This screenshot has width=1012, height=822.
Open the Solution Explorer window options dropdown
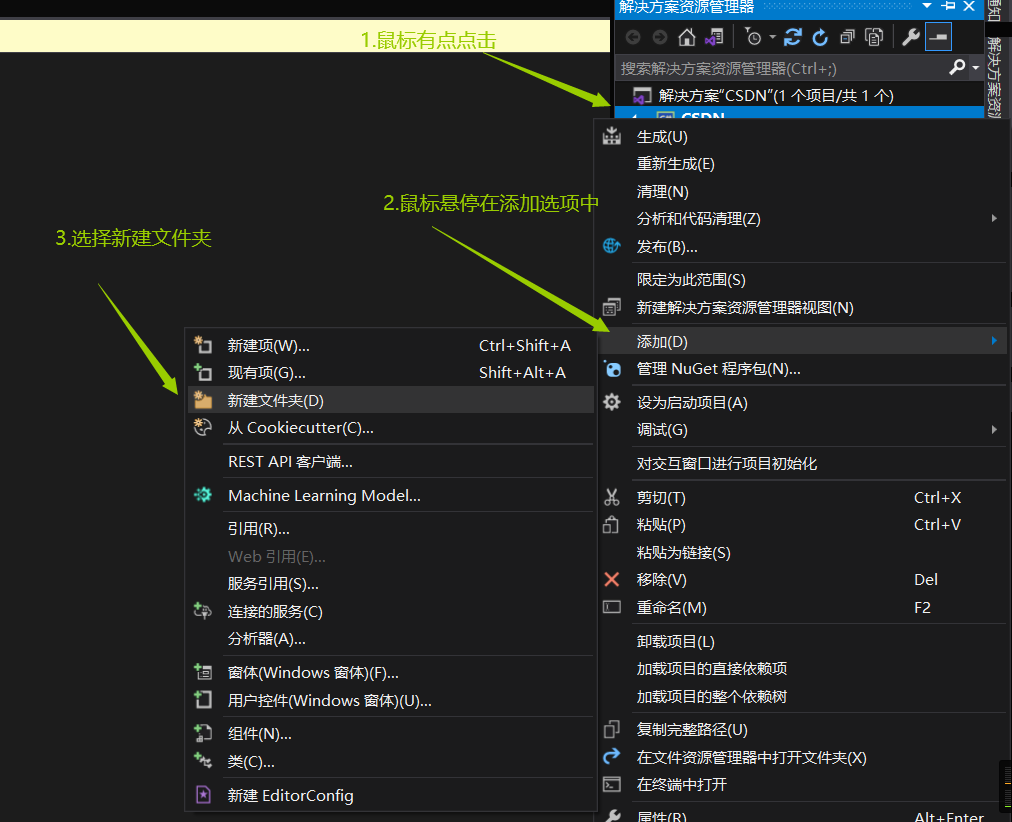pyautogui.click(x=926, y=7)
